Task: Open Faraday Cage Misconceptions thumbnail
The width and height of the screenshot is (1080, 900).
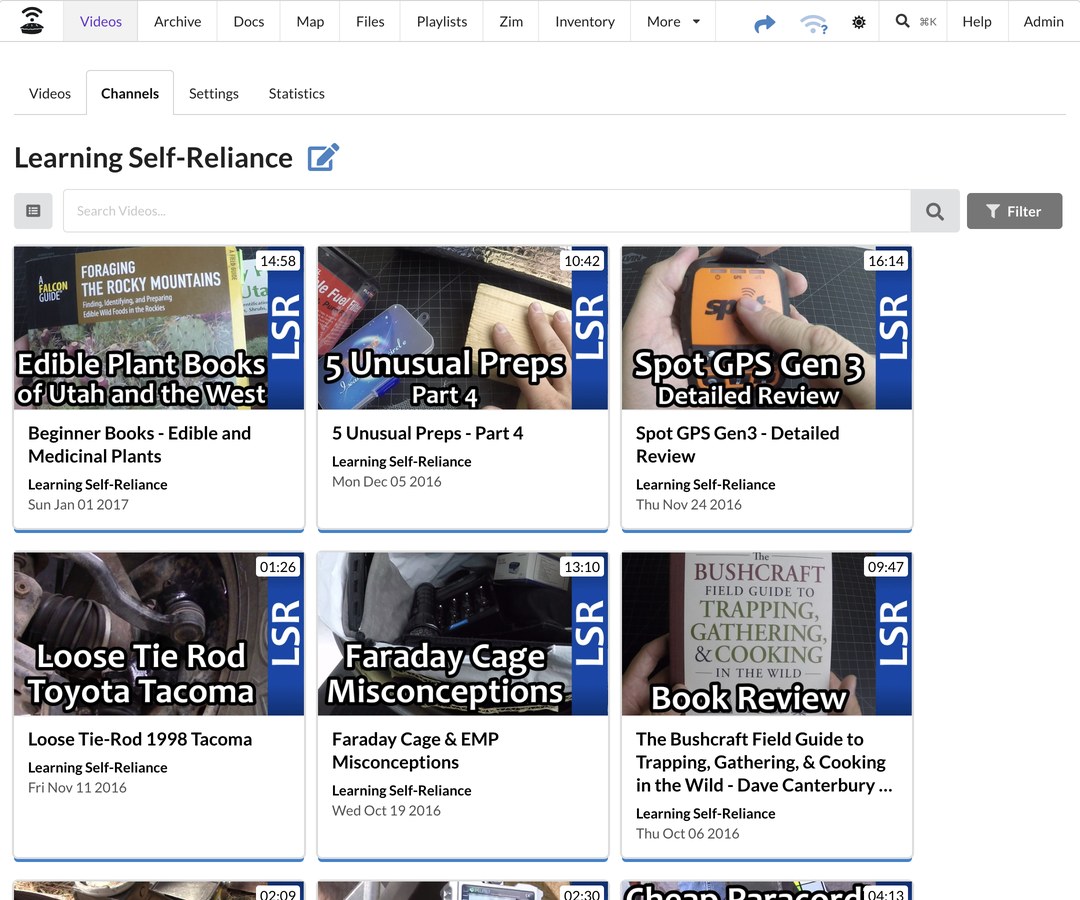Action: [x=463, y=634]
